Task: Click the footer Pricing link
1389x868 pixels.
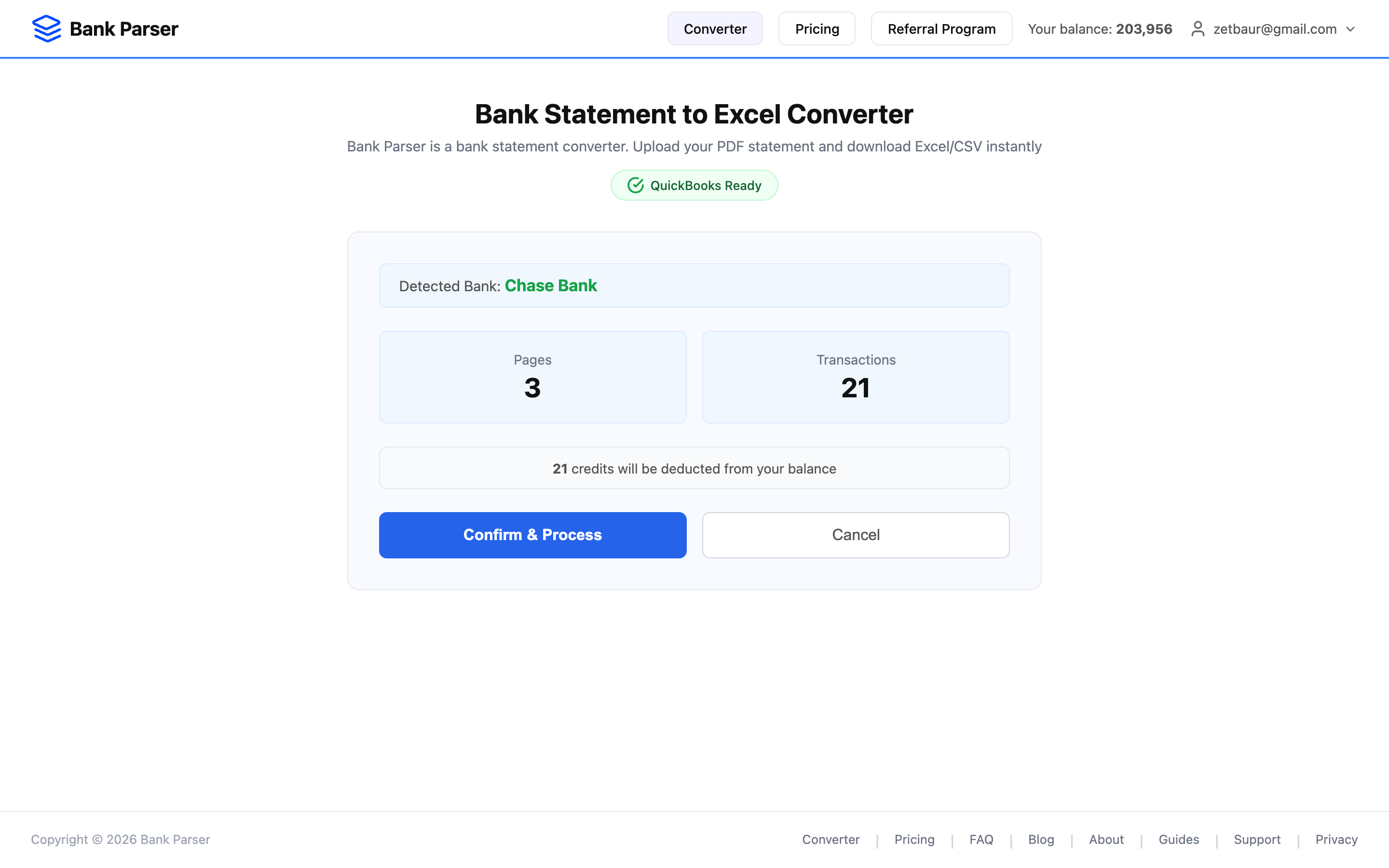Action: coord(914,839)
